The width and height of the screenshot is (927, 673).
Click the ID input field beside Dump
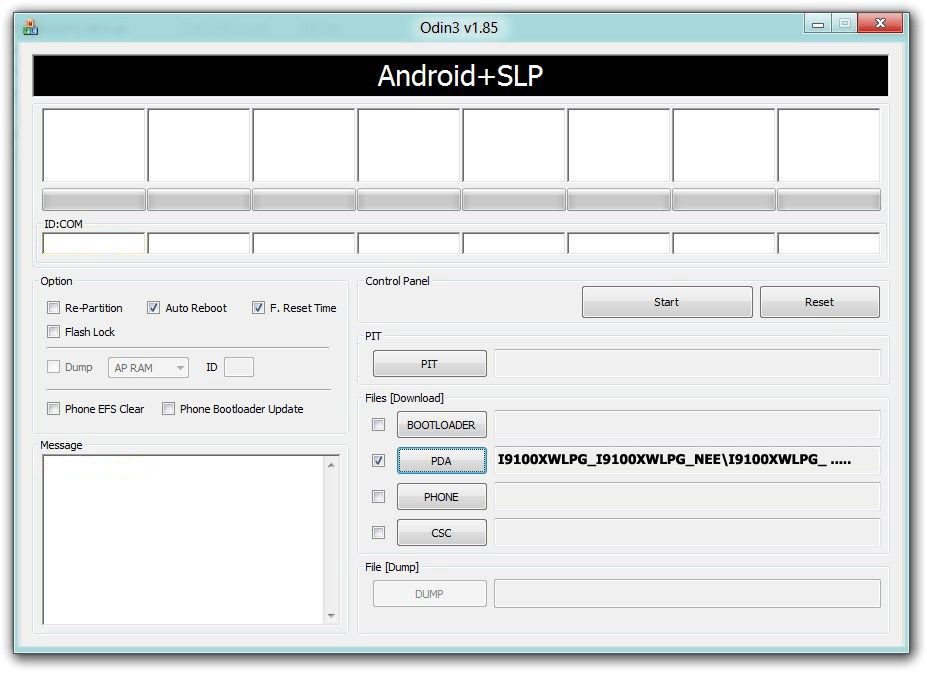point(239,367)
